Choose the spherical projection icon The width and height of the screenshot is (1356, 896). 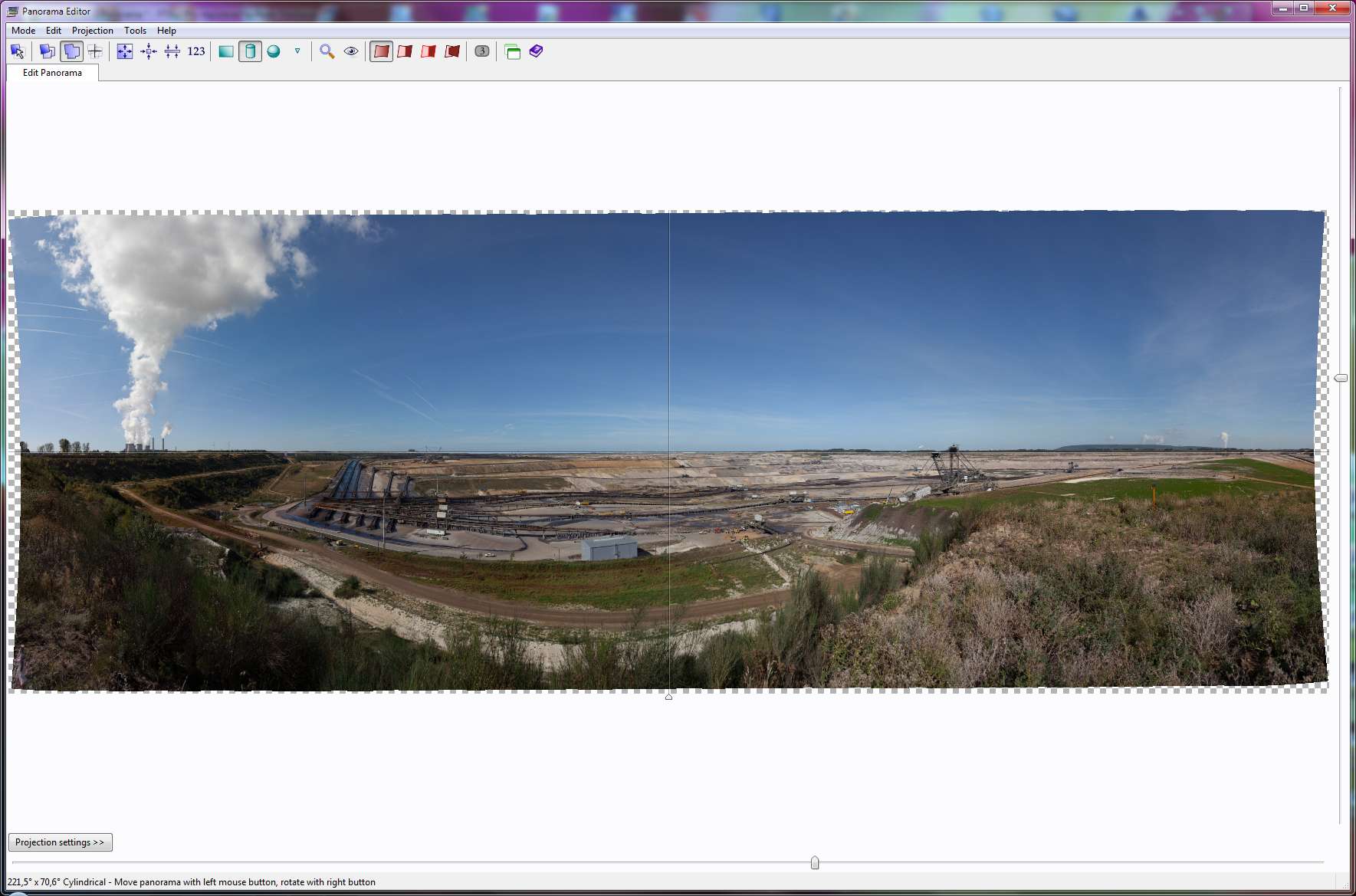[274, 51]
